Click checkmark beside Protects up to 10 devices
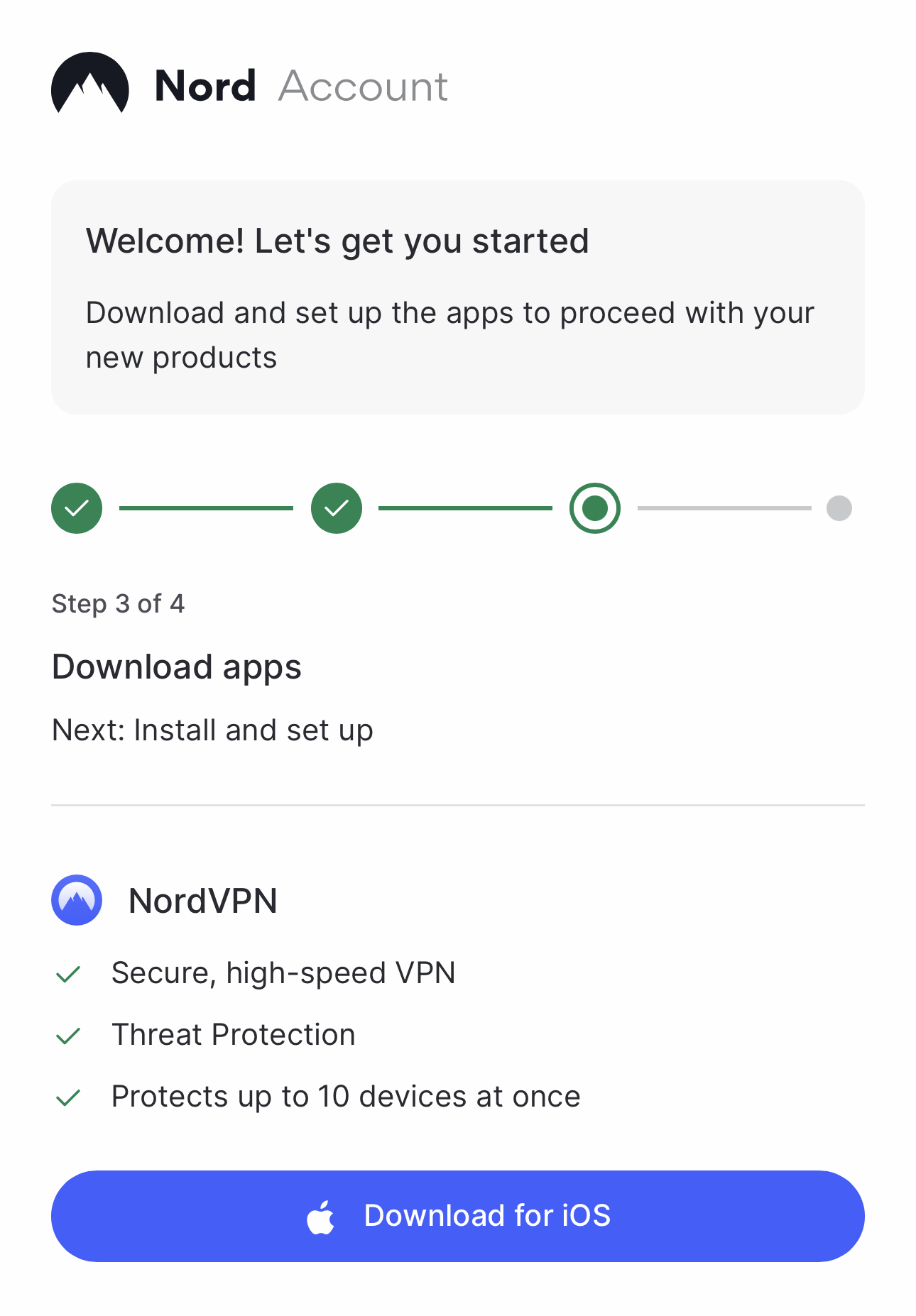 68,1097
